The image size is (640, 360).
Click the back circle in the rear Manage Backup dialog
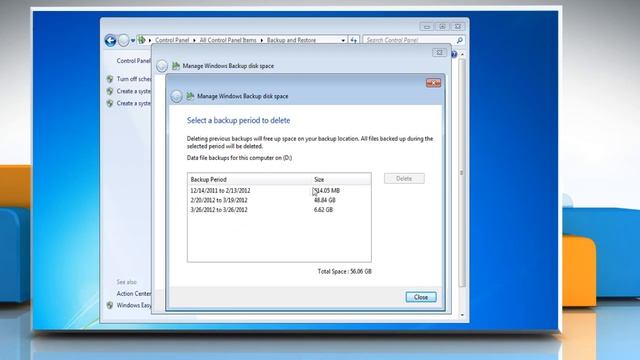162,66
